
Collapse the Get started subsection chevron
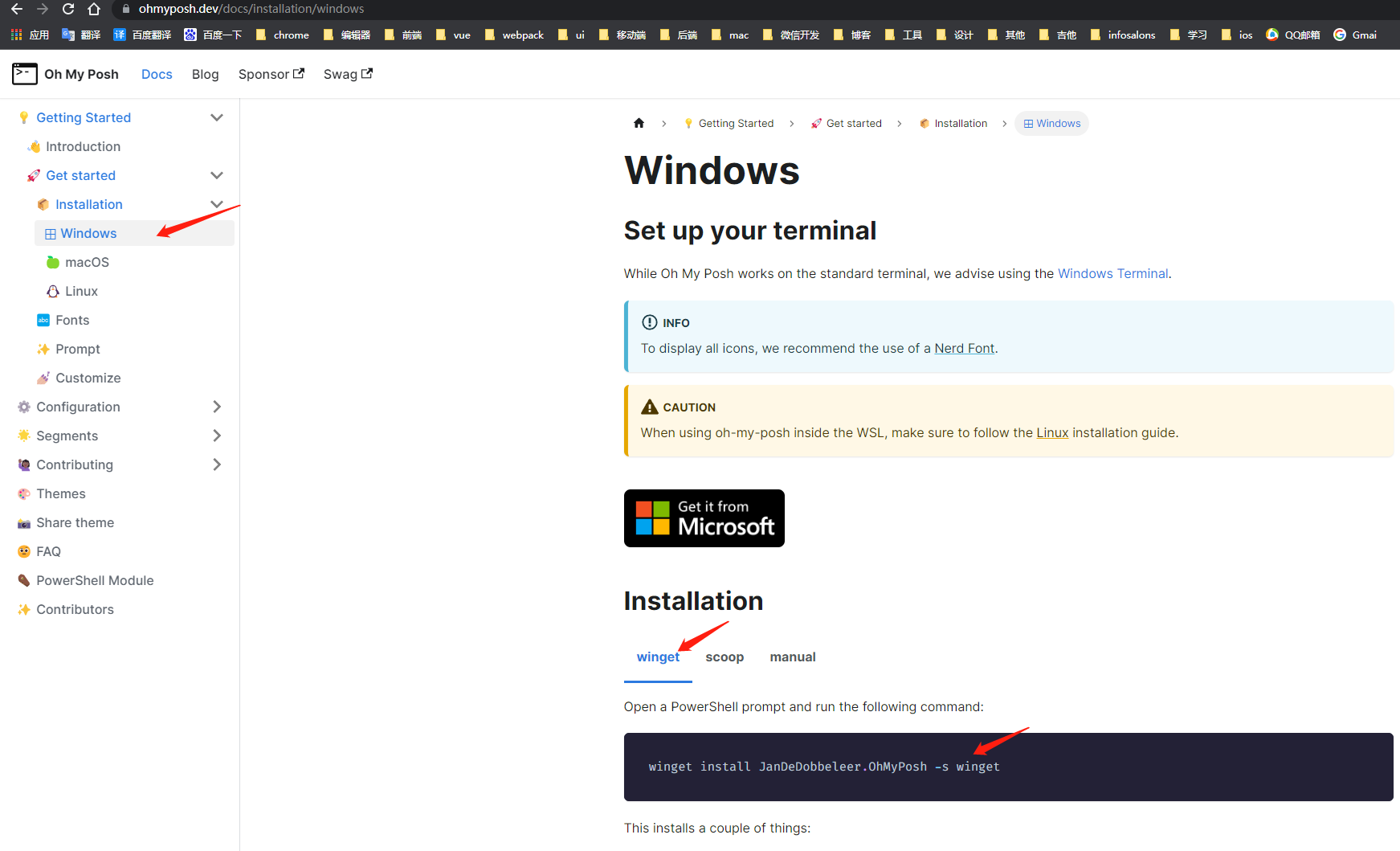coord(216,175)
